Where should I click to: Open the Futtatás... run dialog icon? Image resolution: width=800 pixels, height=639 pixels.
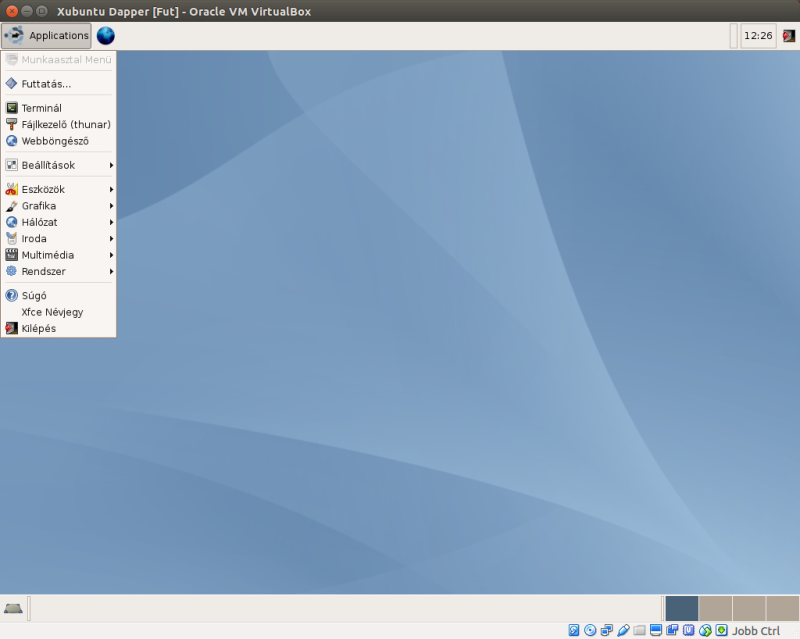(11, 83)
